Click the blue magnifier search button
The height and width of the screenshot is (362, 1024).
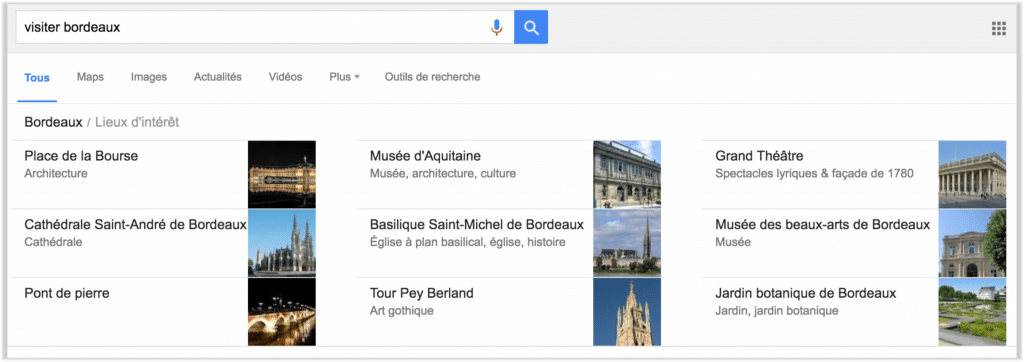531,27
